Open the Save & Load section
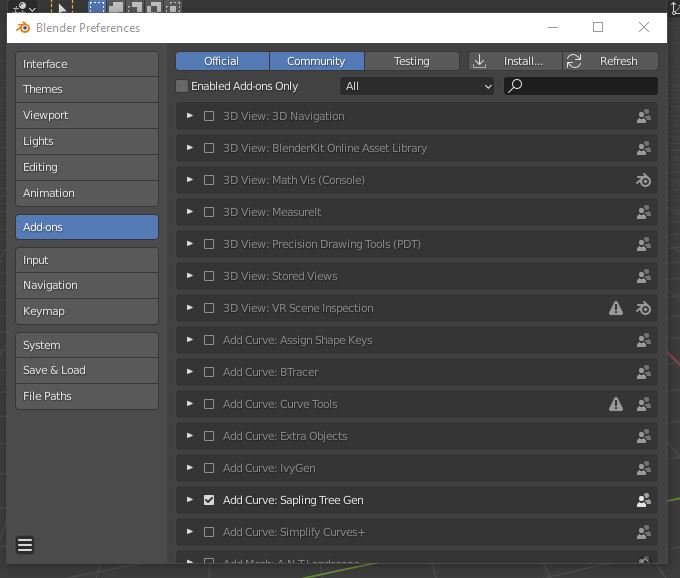Viewport: 680px width, 578px height. (87, 370)
